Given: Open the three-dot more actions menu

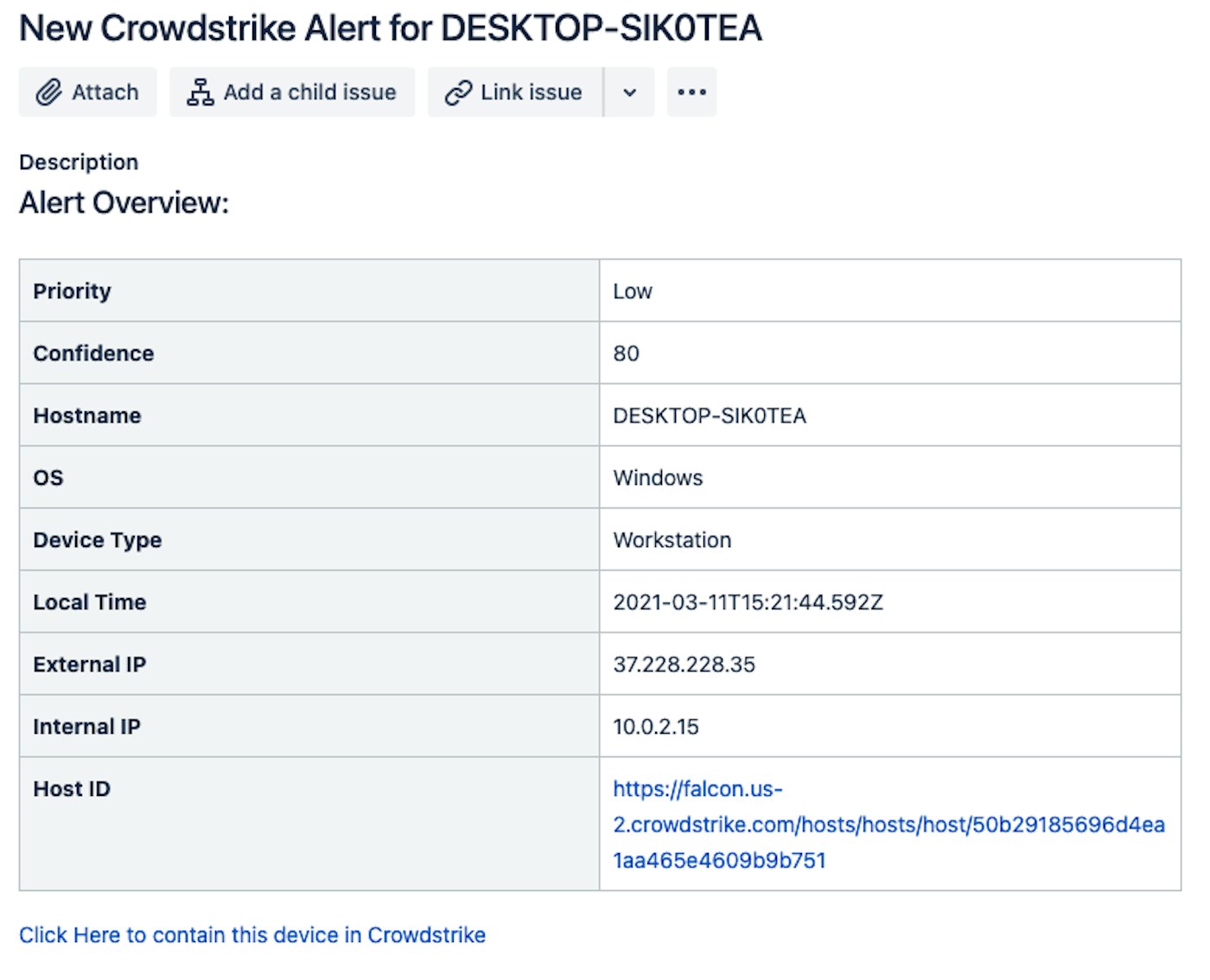Looking at the screenshot, I should [x=691, y=92].
